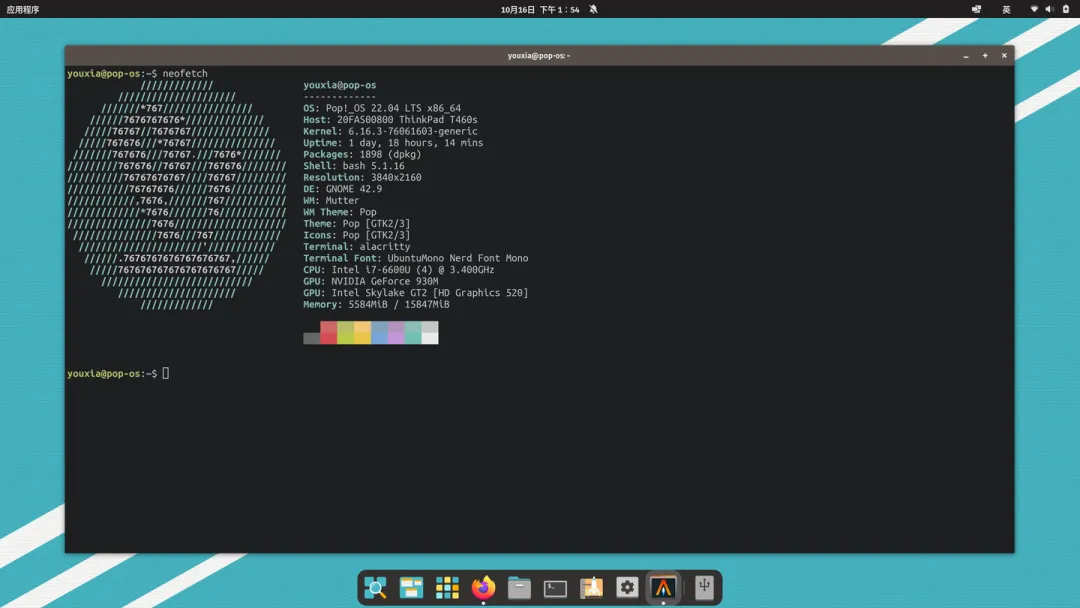The height and width of the screenshot is (608, 1080).
Task: Open the Wi-Fi status icon in top bar
Action: click(x=1034, y=9)
